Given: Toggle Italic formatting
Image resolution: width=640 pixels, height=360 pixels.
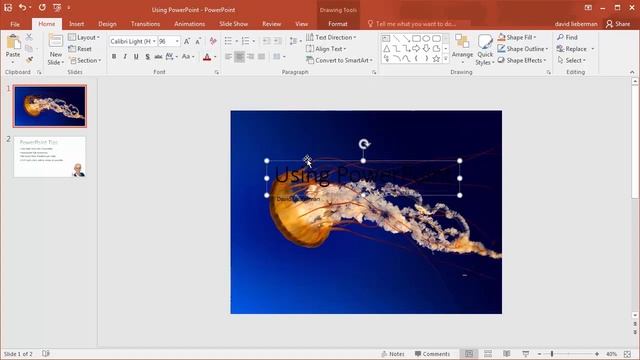Looking at the screenshot, I should pyautogui.click(x=125, y=56).
